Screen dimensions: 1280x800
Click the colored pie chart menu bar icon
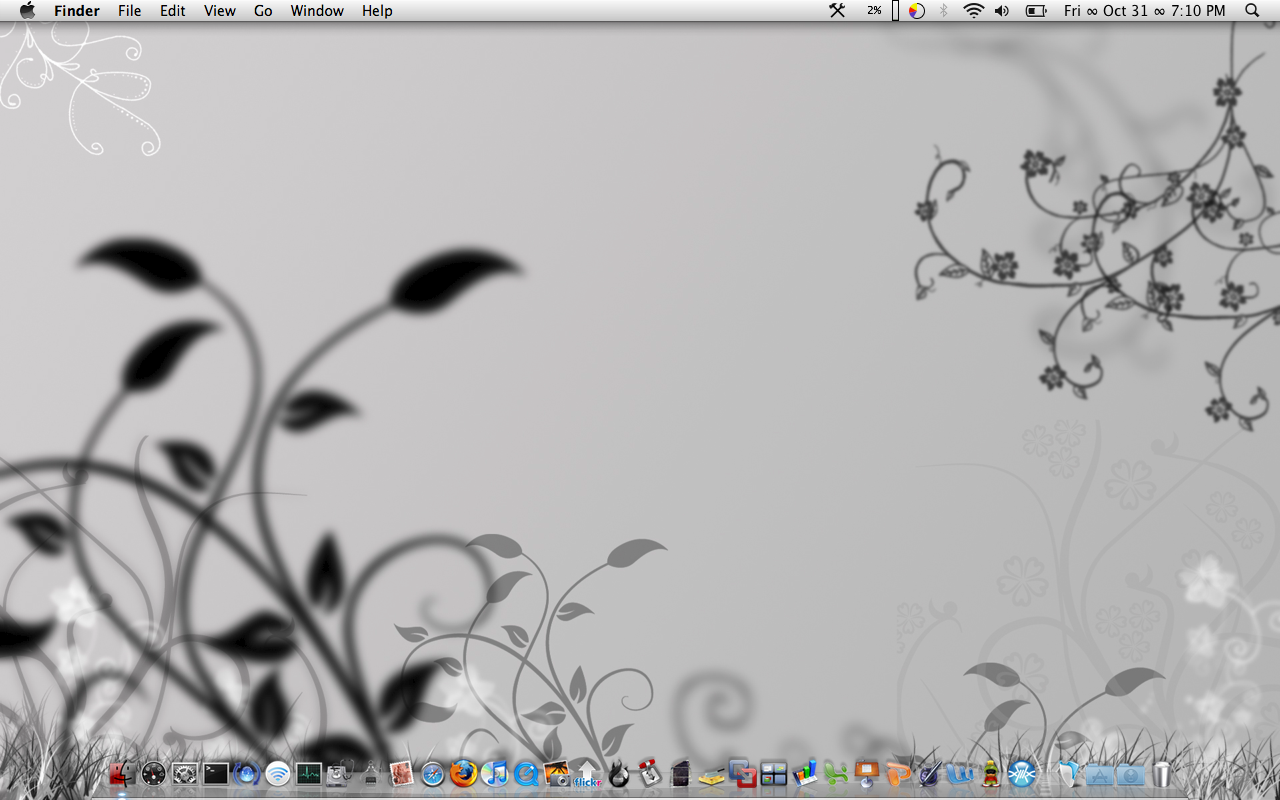(916, 11)
